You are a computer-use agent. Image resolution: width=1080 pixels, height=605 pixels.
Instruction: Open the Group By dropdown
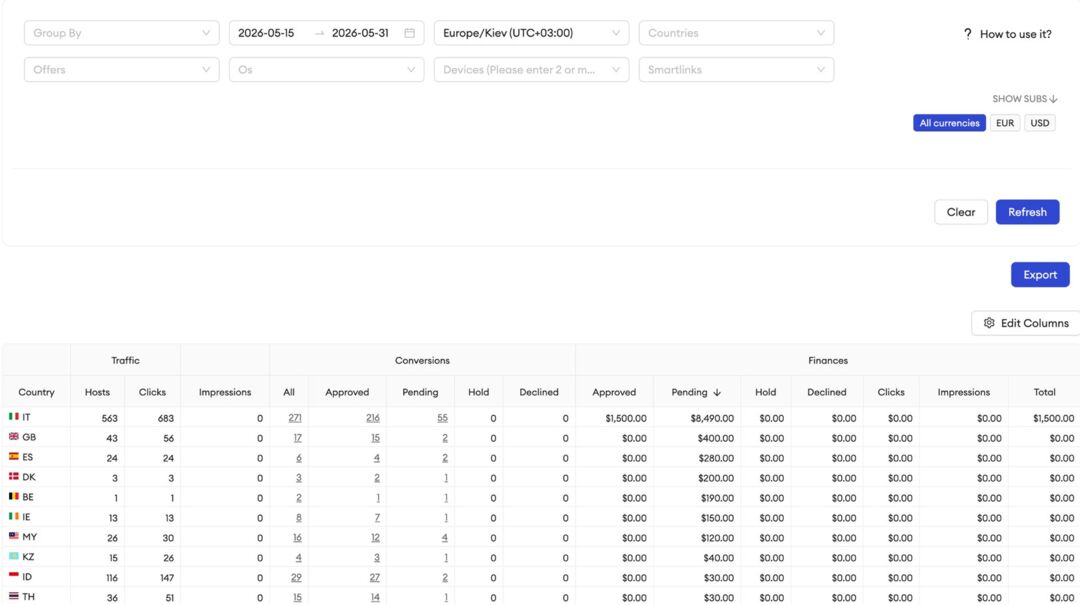(122, 33)
